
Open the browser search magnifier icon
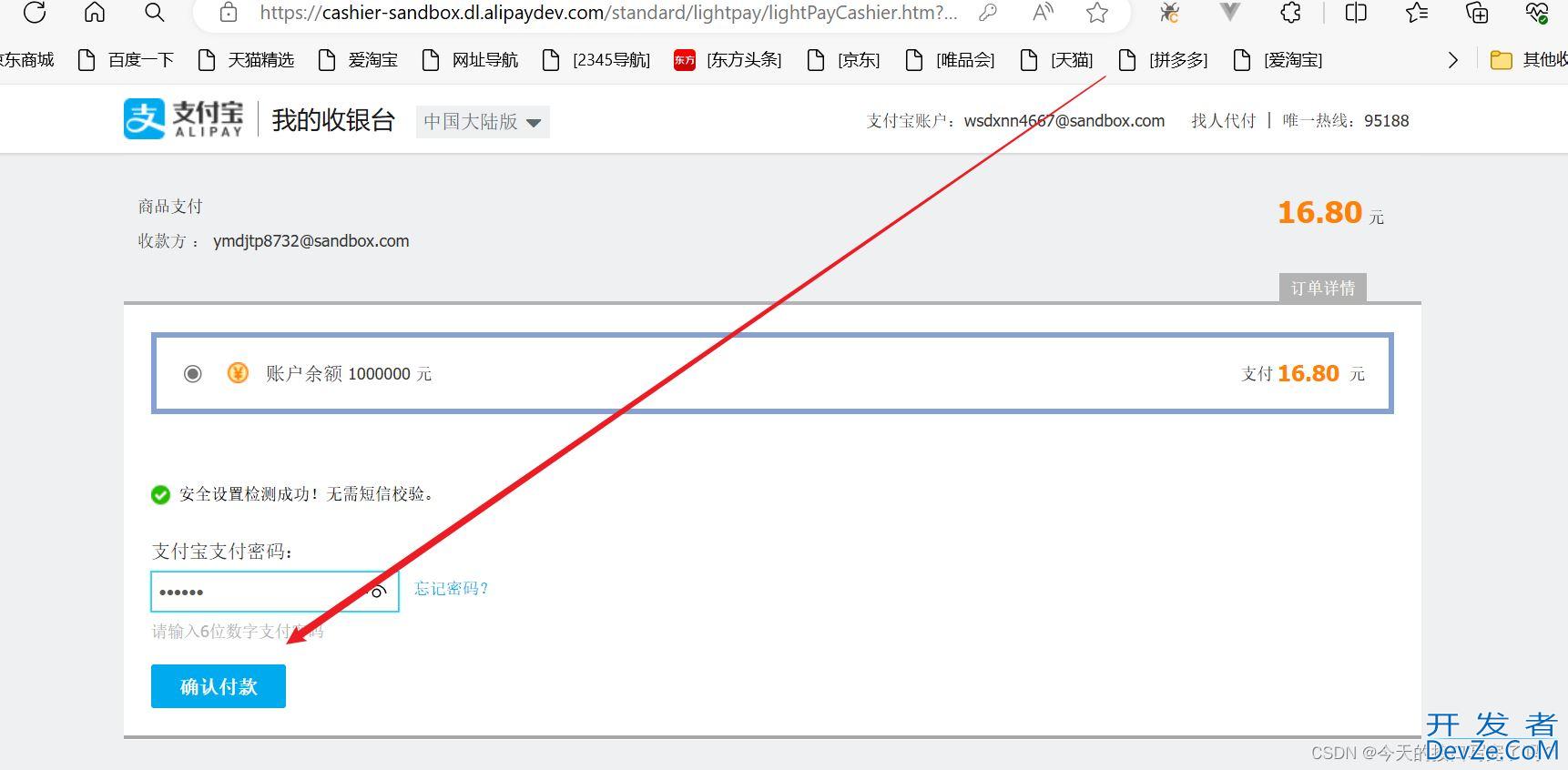pos(155,13)
